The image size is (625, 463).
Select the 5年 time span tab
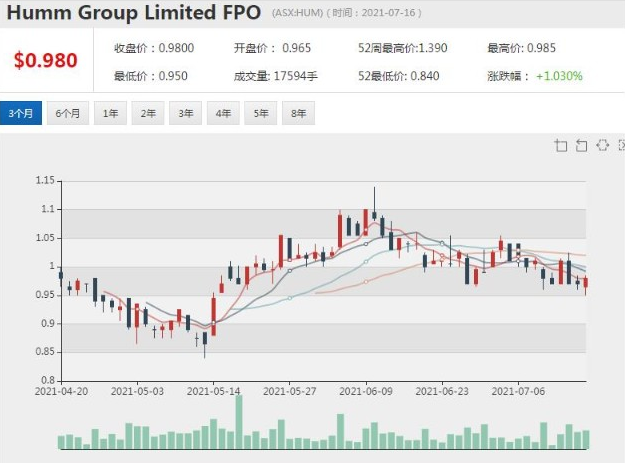pyautogui.click(x=260, y=114)
